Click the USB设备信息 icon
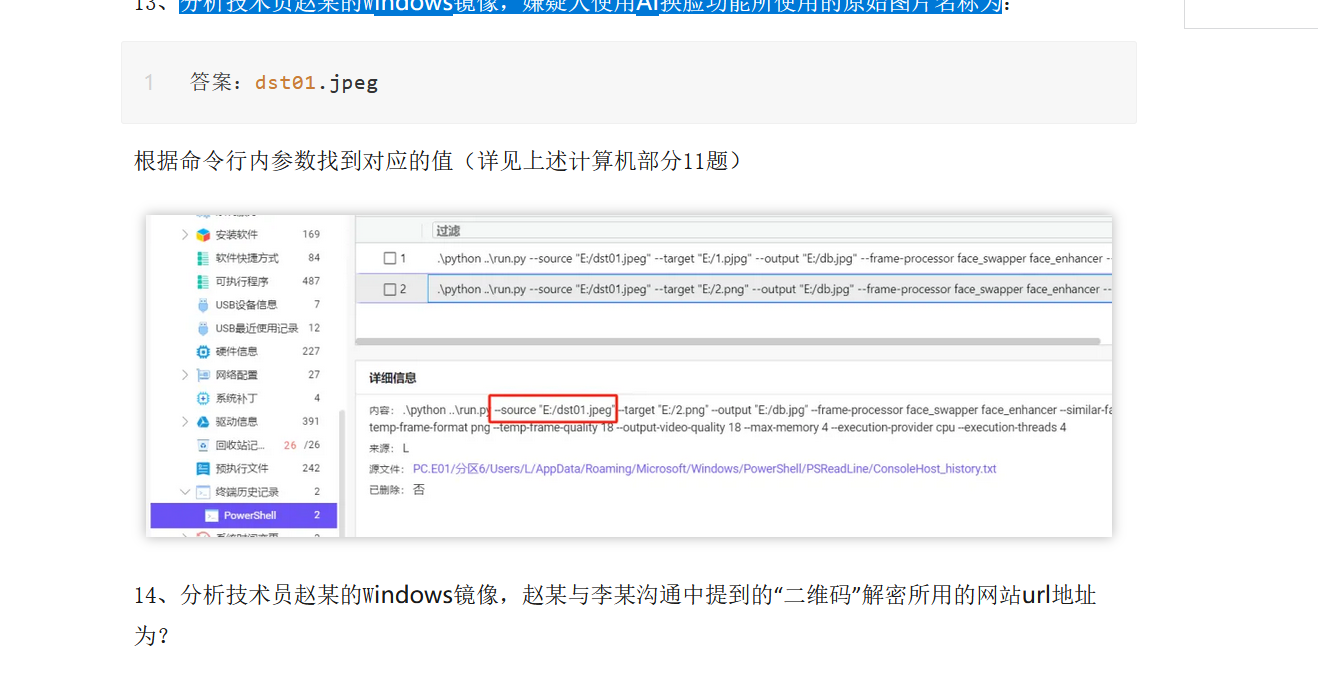This screenshot has height=673, width=1318. (x=203, y=305)
